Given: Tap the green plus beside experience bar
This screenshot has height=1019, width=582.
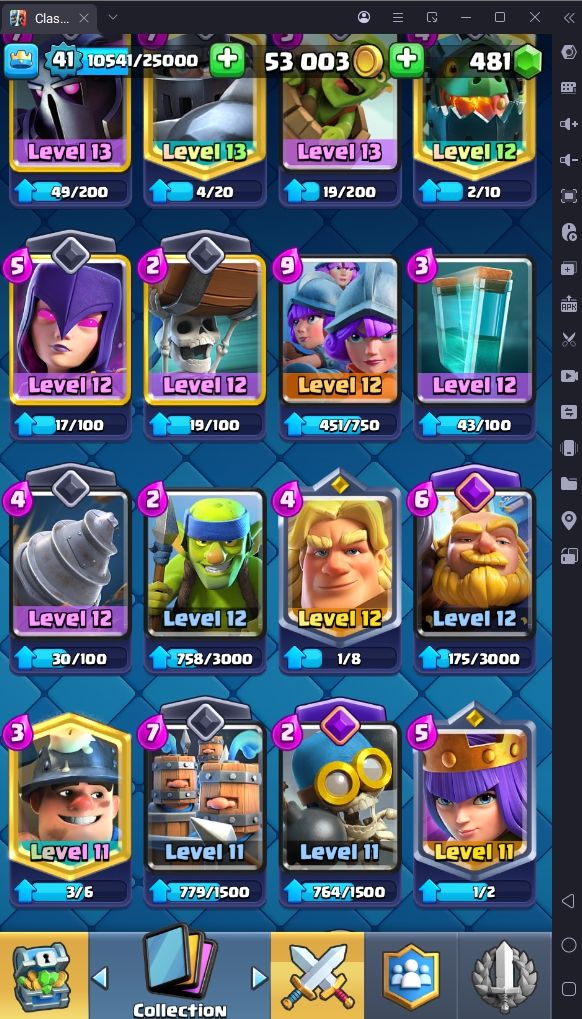Looking at the screenshot, I should coord(227,60).
